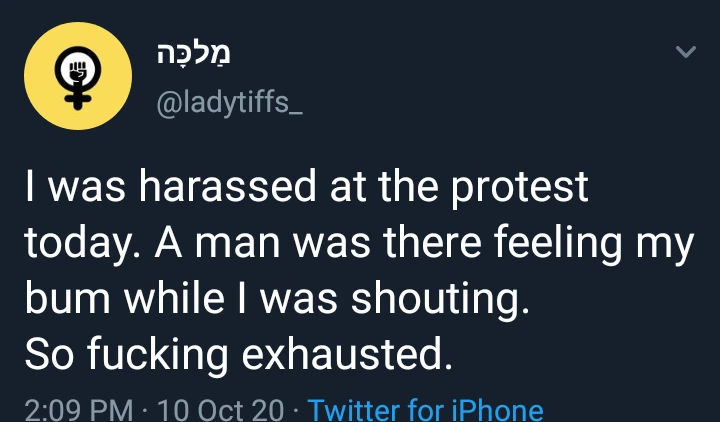
Task: Click the raised fist symbol inside the avatar
Action: click(76, 68)
